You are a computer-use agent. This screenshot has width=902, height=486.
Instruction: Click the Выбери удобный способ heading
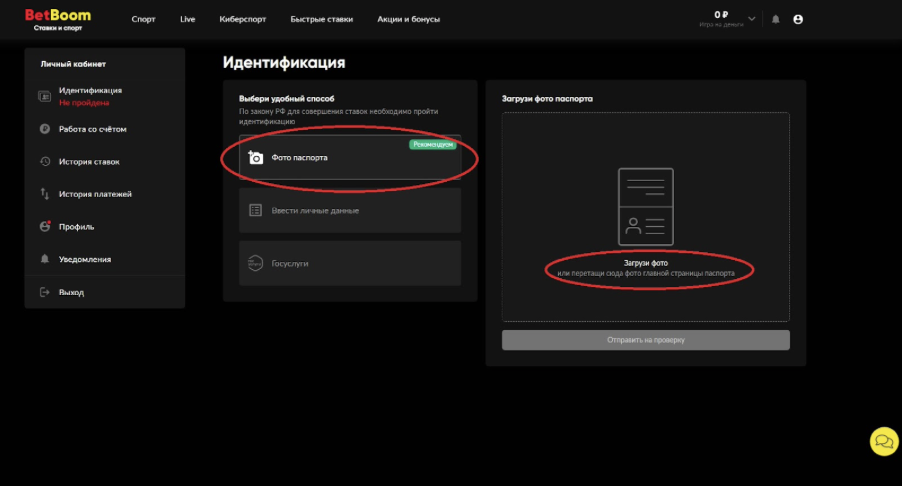[x=286, y=99]
